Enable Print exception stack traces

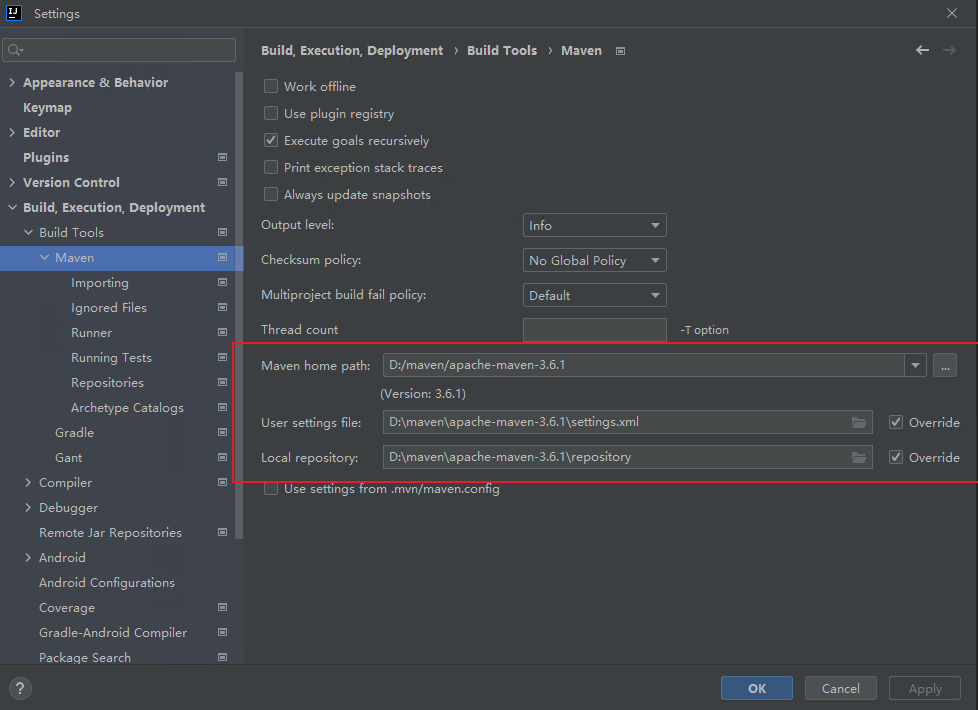(271, 167)
